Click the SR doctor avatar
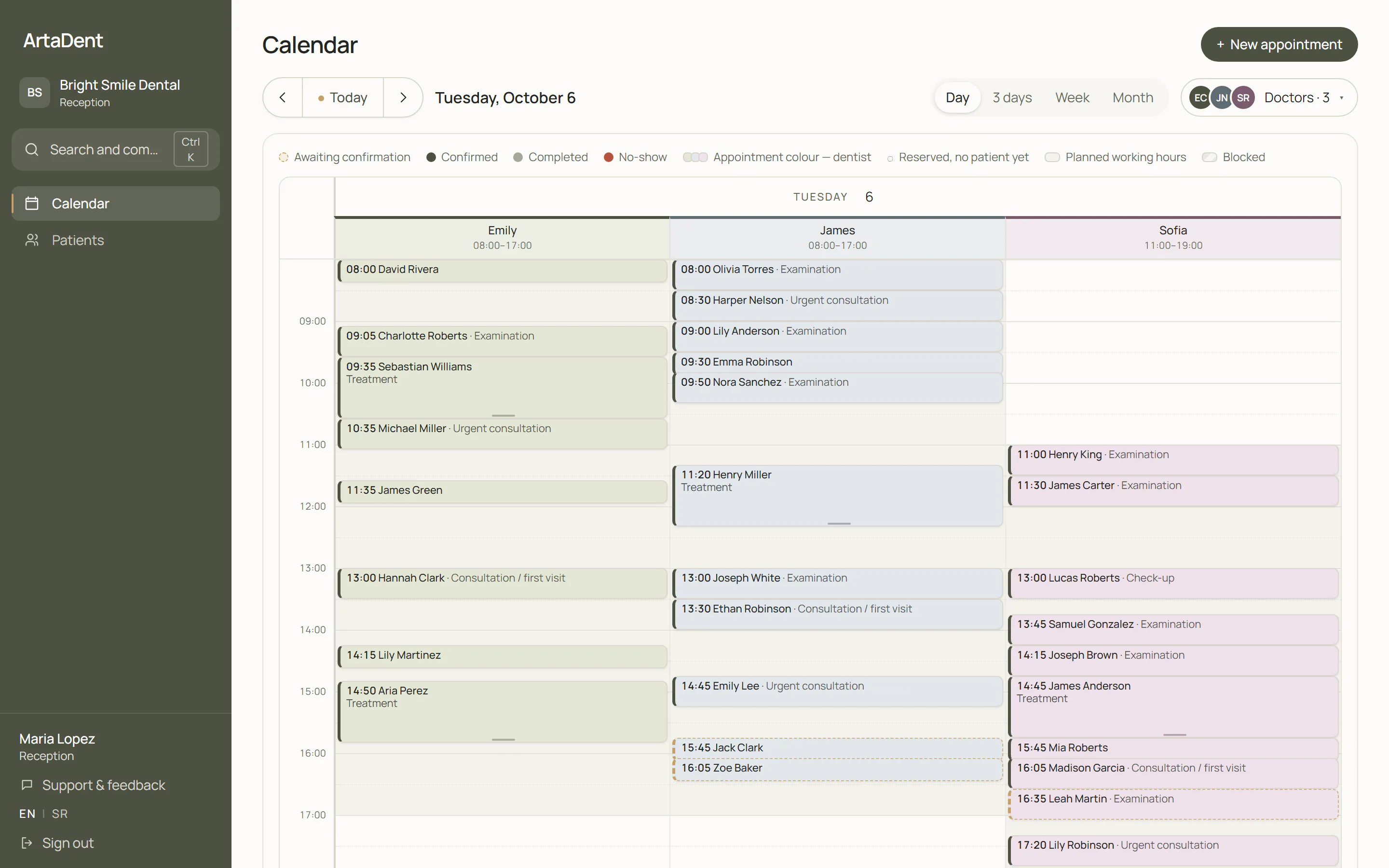Viewport: 1389px width, 868px height. coord(1243,97)
